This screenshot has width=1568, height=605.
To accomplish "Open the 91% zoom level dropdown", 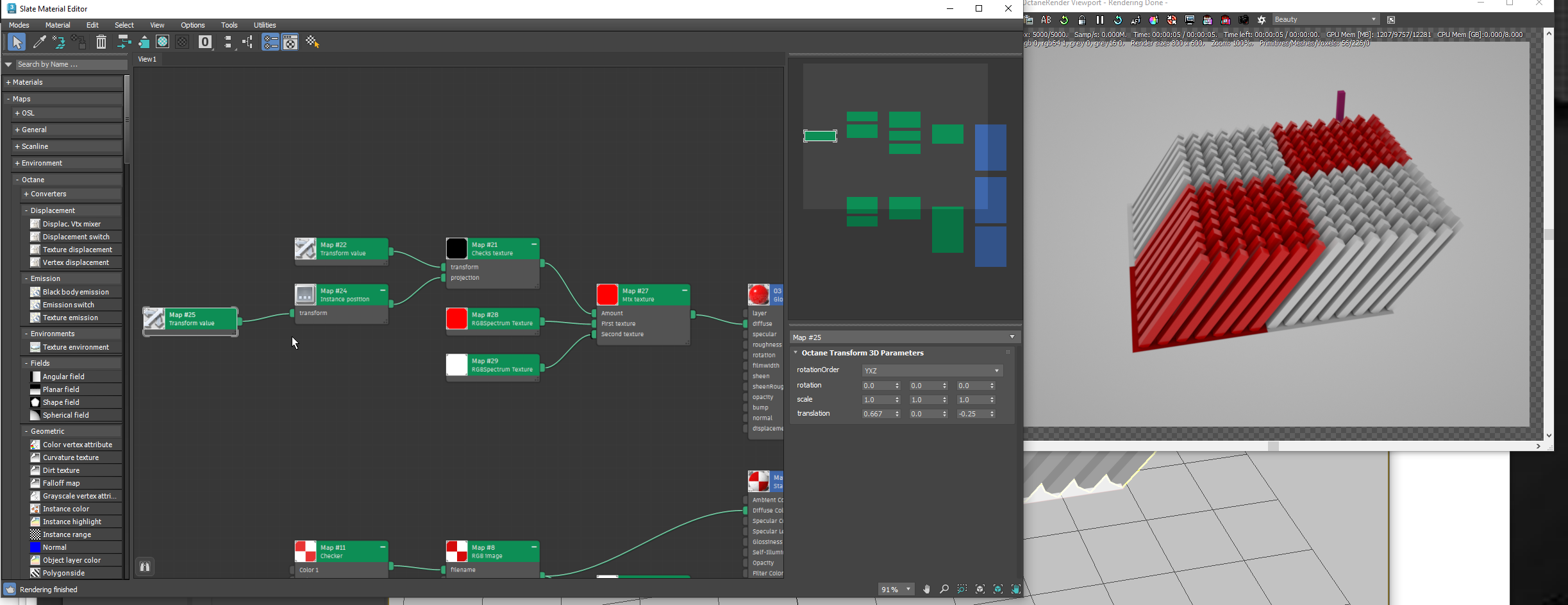I will point(896,590).
